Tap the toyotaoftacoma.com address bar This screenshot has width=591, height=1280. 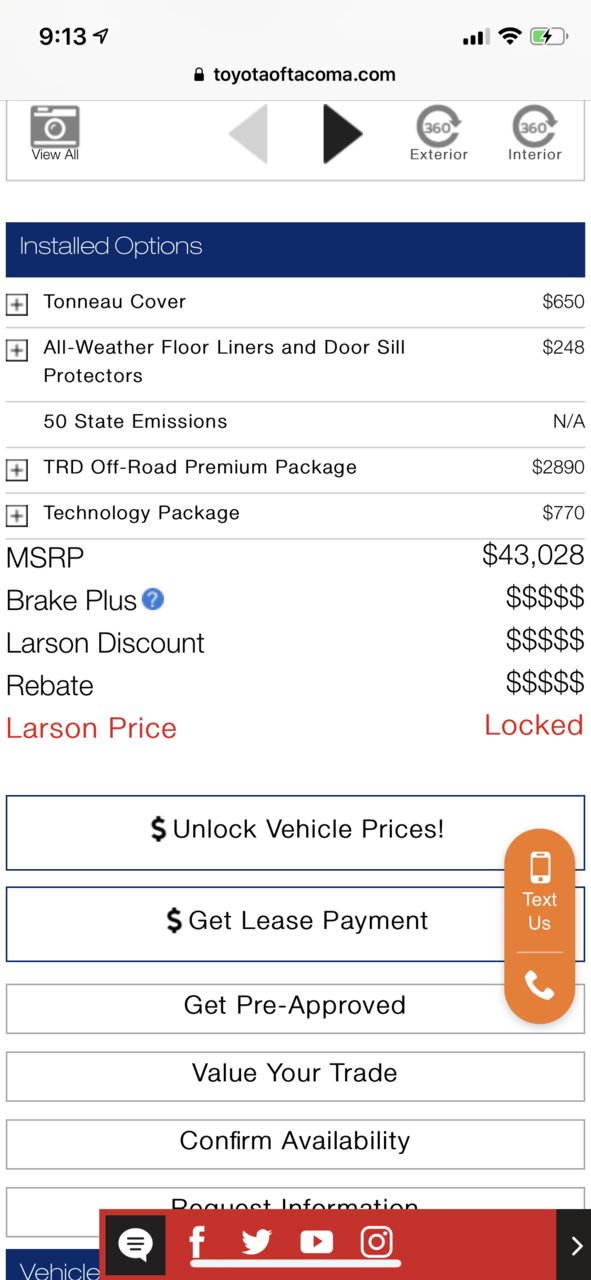point(295,74)
